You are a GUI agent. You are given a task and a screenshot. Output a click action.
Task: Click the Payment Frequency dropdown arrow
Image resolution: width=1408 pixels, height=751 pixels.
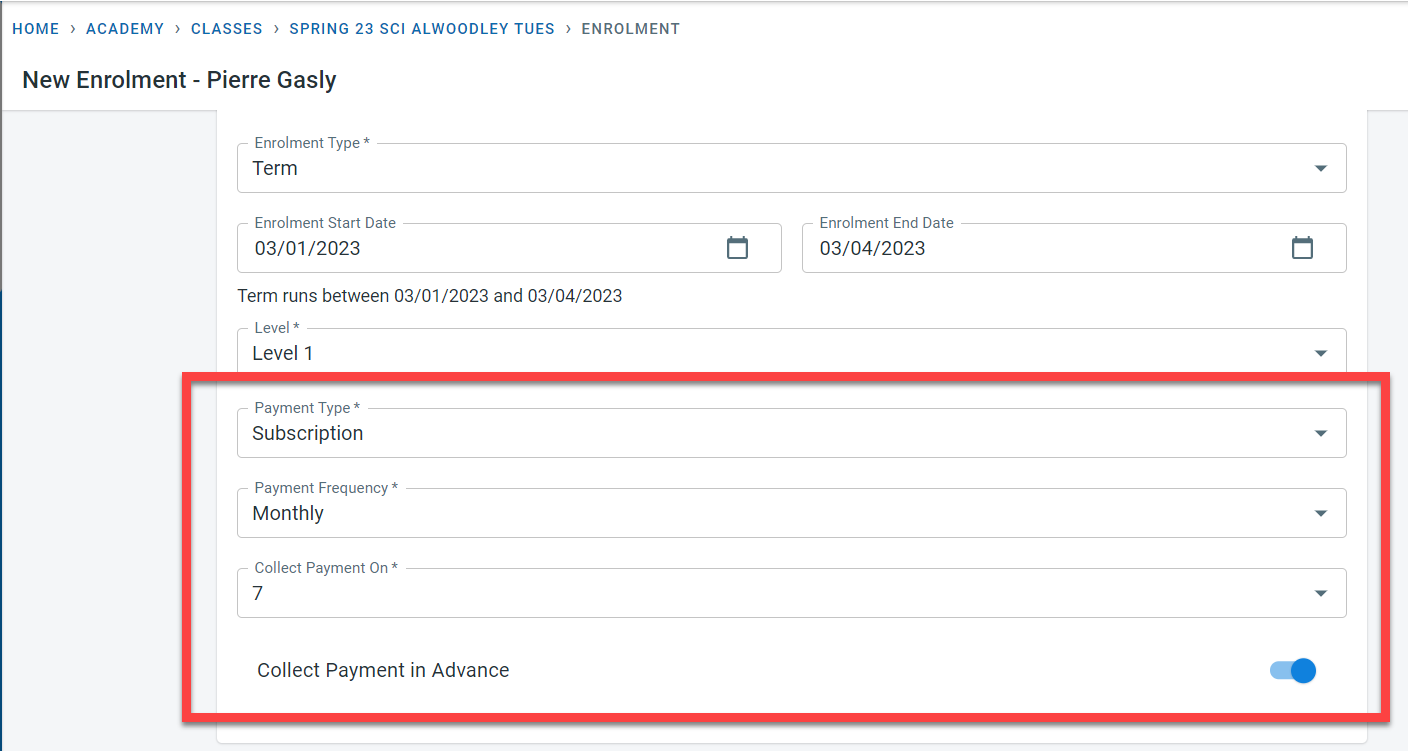coord(1321,514)
